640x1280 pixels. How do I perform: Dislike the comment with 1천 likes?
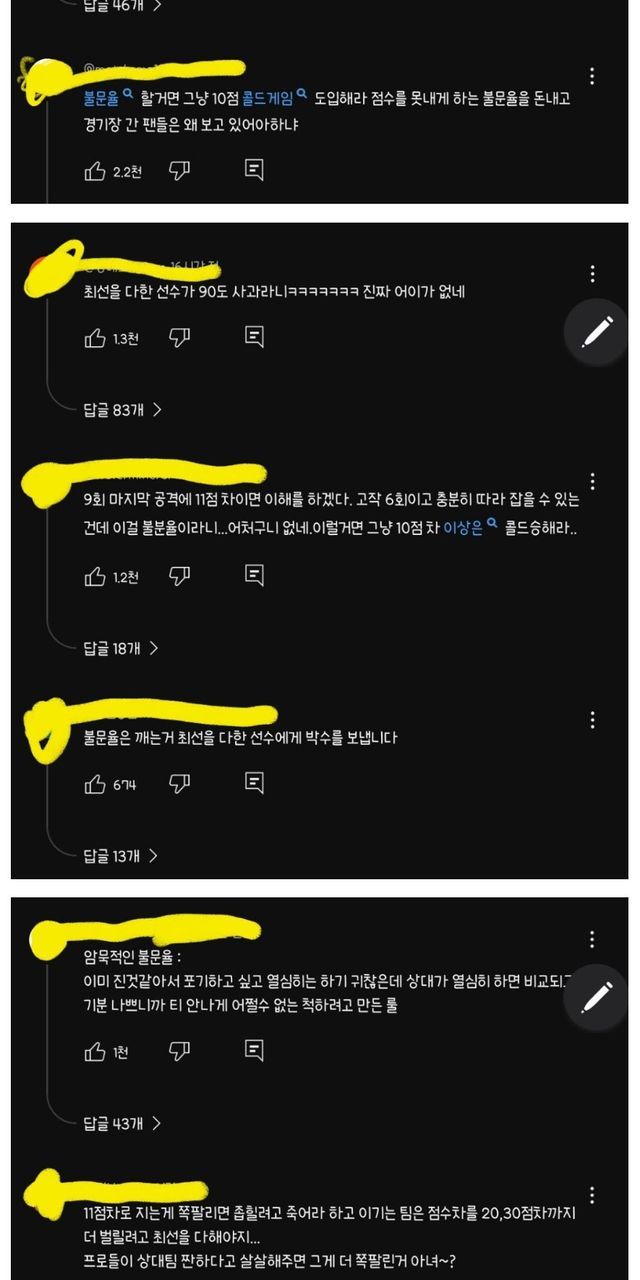pyautogui.click(x=179, y=1051)
